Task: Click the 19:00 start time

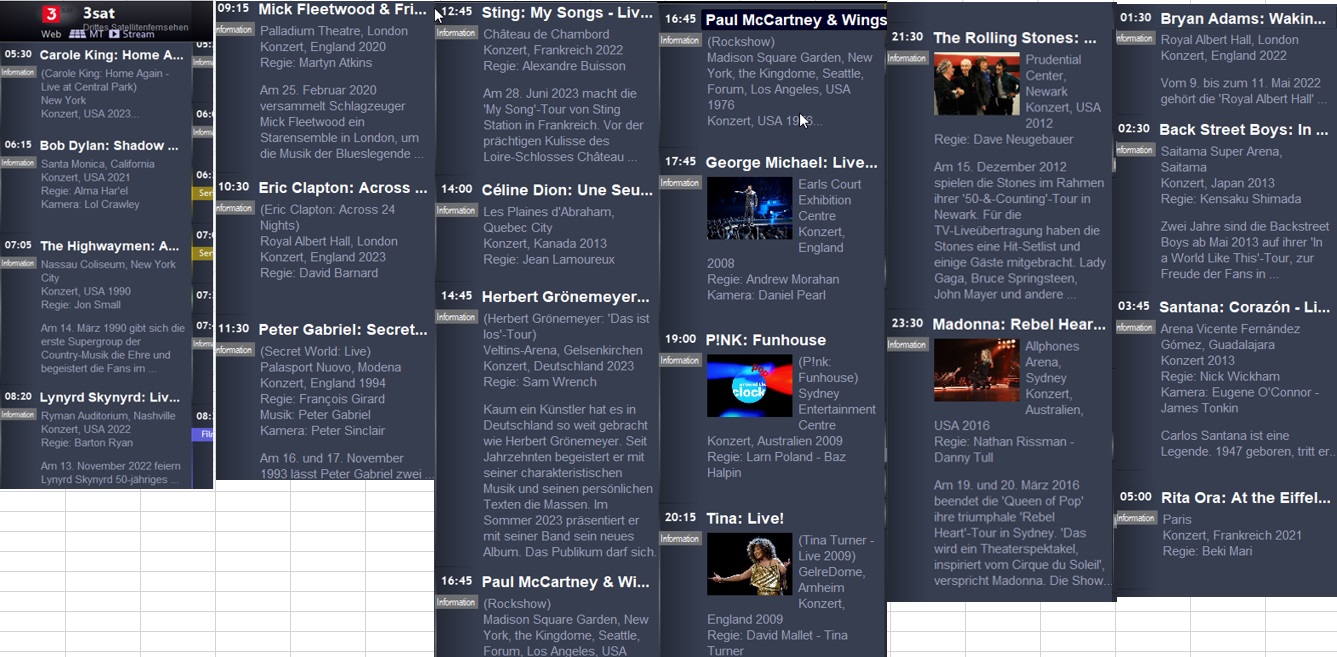Action: (680, 339)
